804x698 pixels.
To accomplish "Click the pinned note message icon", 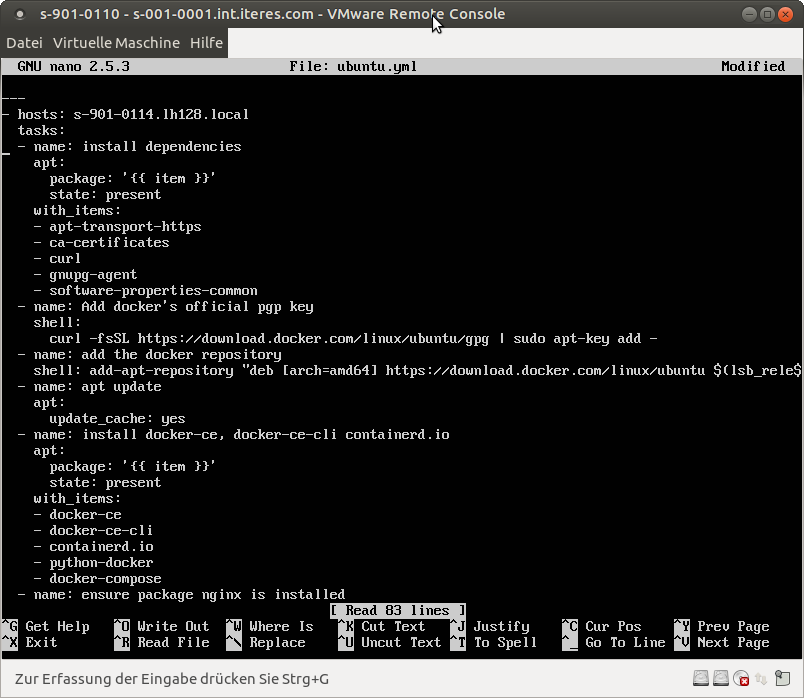I will pos(782,678).
